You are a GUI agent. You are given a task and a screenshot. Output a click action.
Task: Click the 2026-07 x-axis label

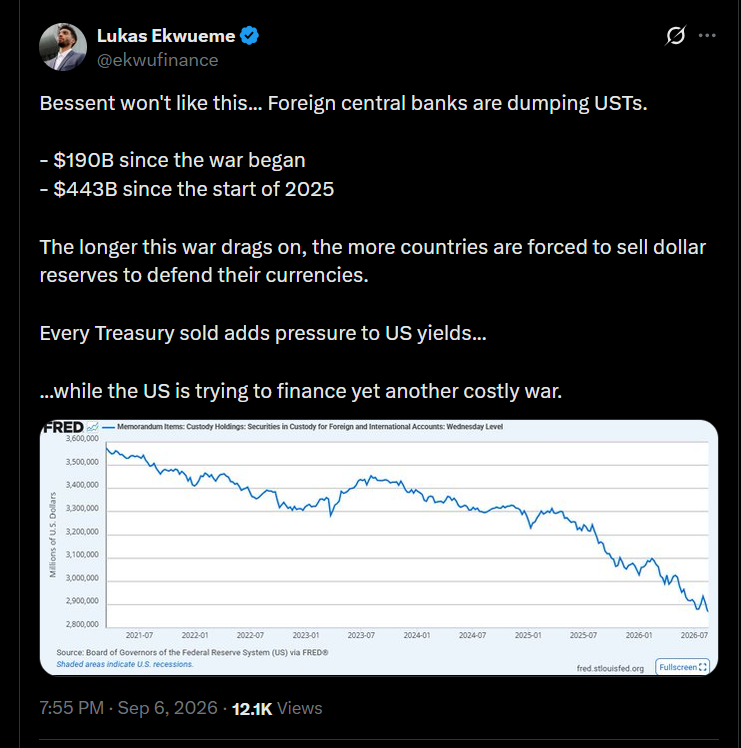[694, 635]
